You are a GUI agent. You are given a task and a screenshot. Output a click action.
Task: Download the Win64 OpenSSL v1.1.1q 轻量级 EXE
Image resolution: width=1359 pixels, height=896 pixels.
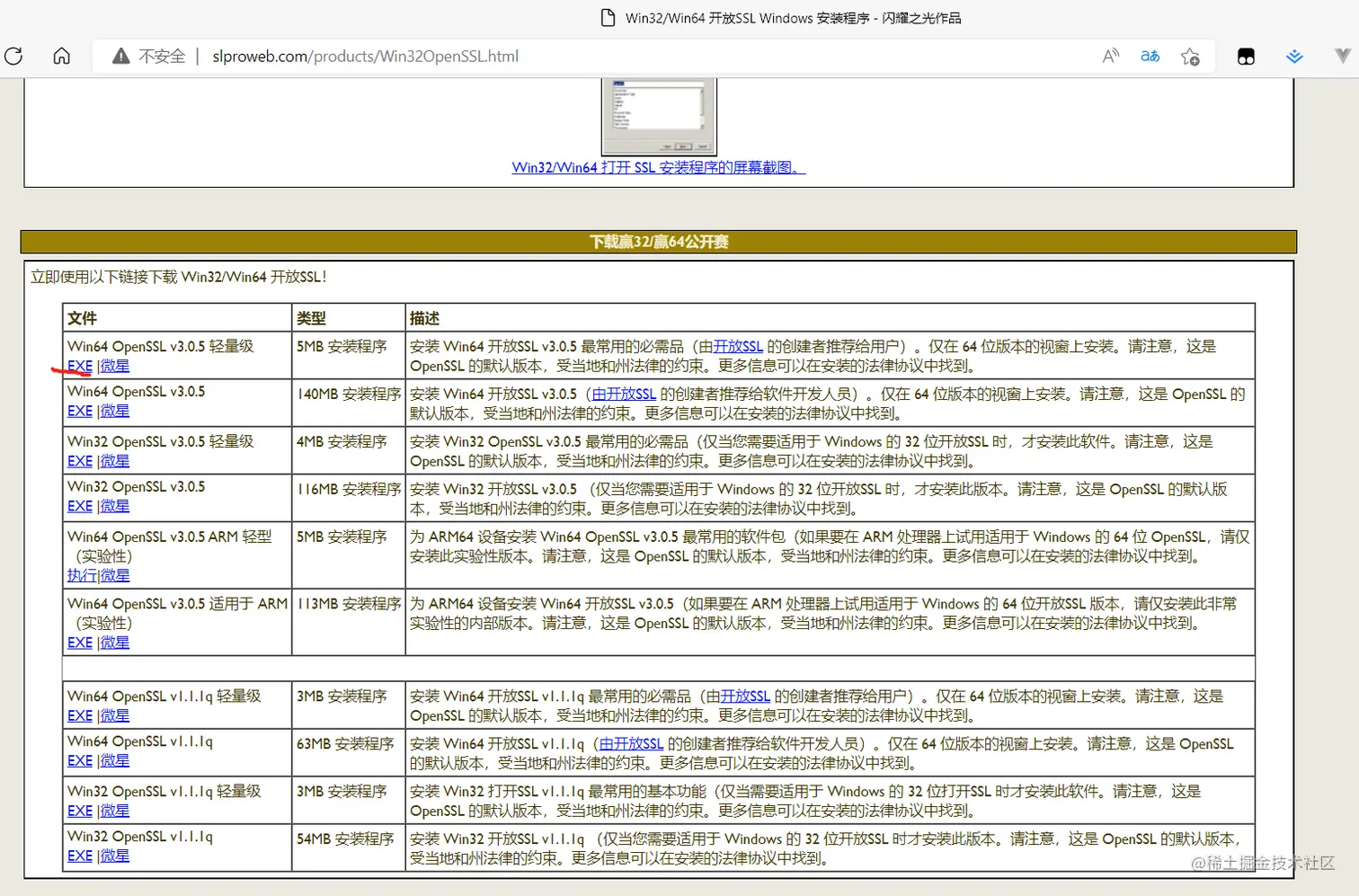click(80, 715)
